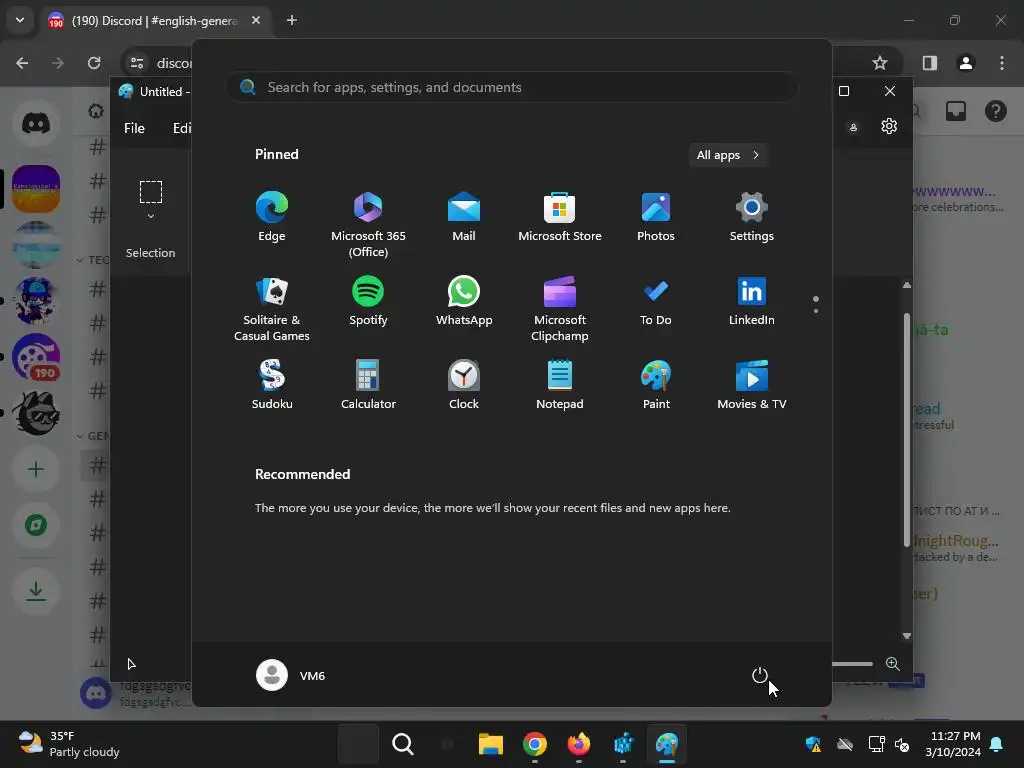Show All apps list
The height and width of the screenshot is (768, 1024).
click(x=728, y=155)
